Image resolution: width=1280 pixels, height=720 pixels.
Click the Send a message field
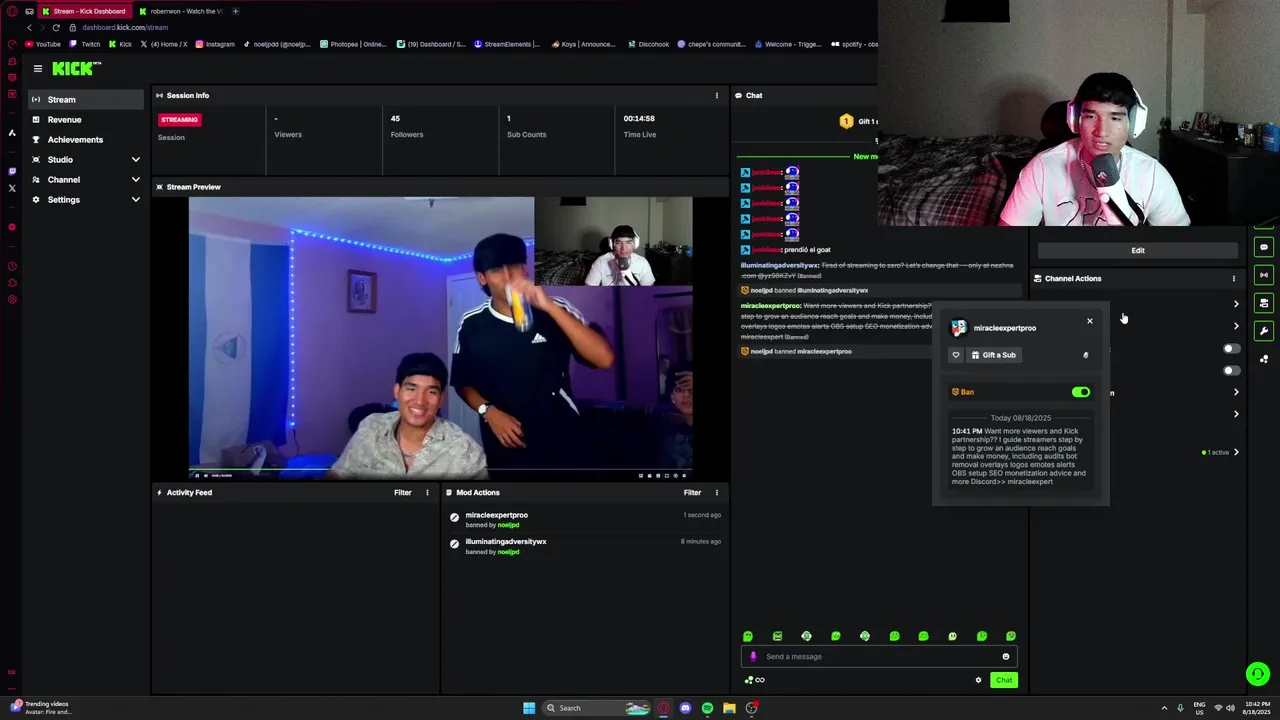point(880,657)
